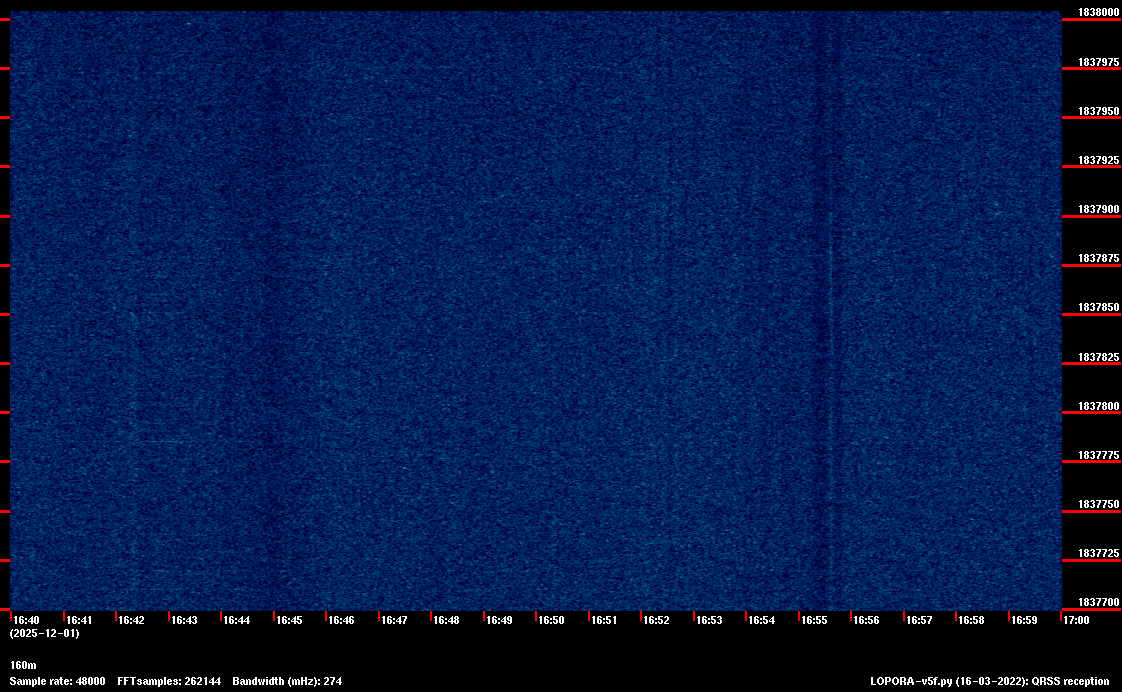Click the 16:53 time label
1122x692 pixels.
click(x=709, y=620)
